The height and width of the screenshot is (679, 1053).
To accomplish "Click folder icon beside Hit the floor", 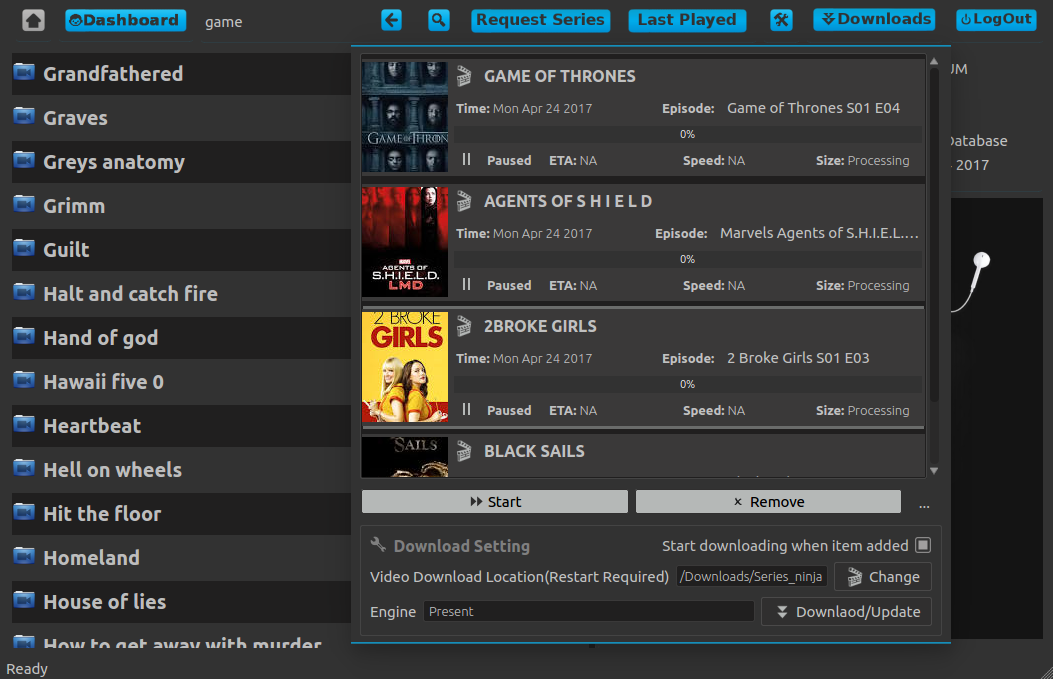I will coord(24,512).
